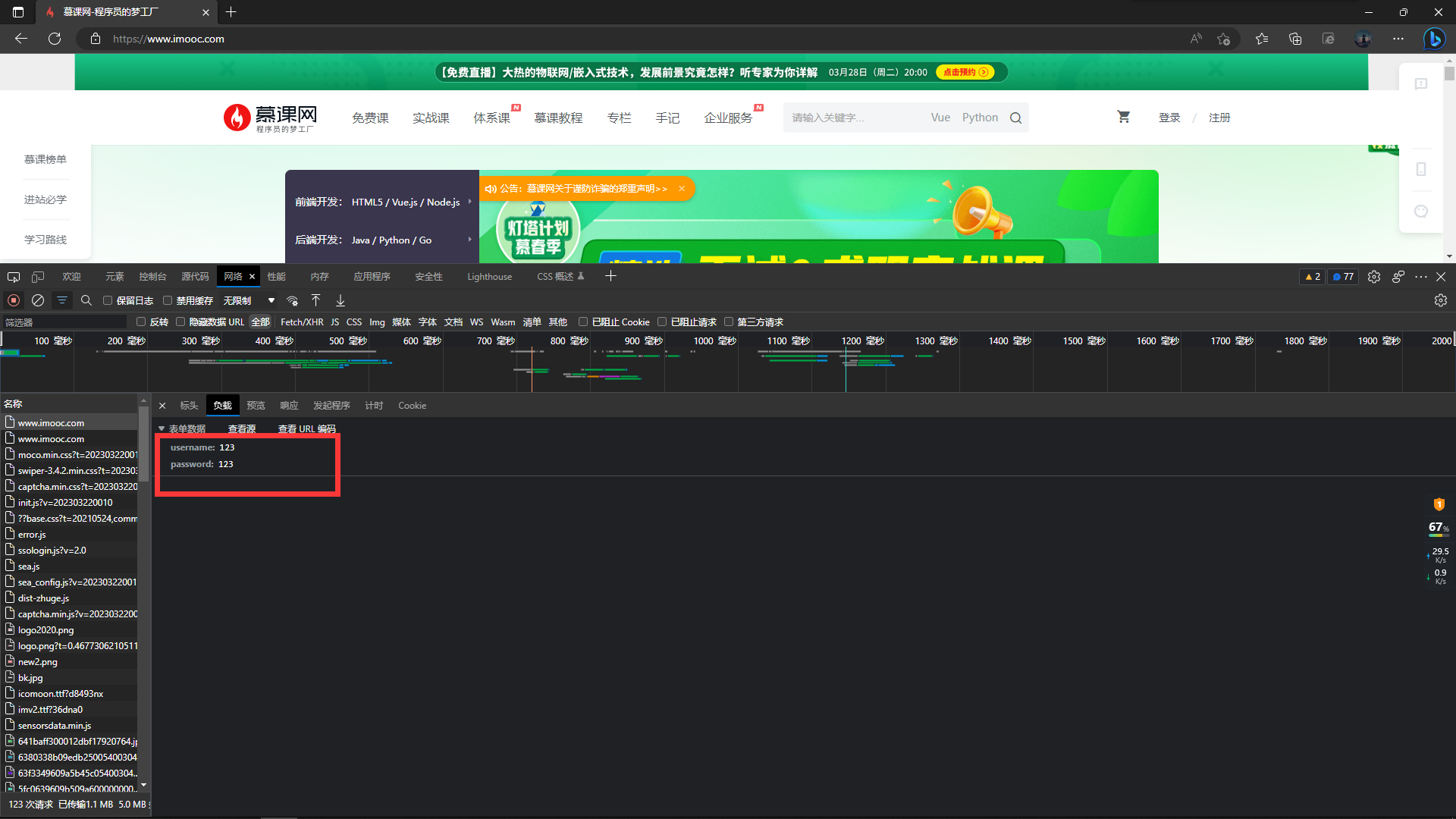The height and width of the screenshot is (819, 1456).
Task: Toggle the inspect element picker icon
Action: tap(14, 277)
